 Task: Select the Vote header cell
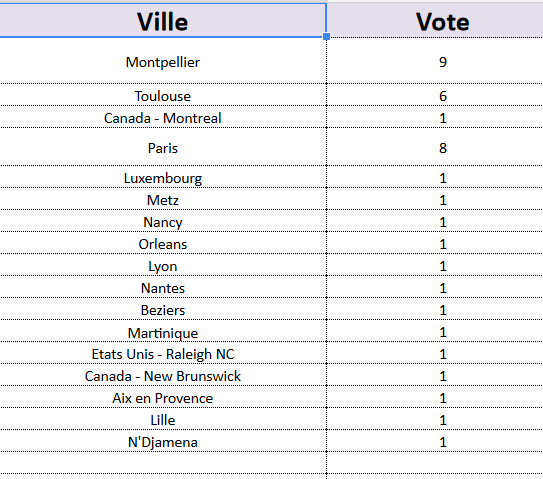435,20
